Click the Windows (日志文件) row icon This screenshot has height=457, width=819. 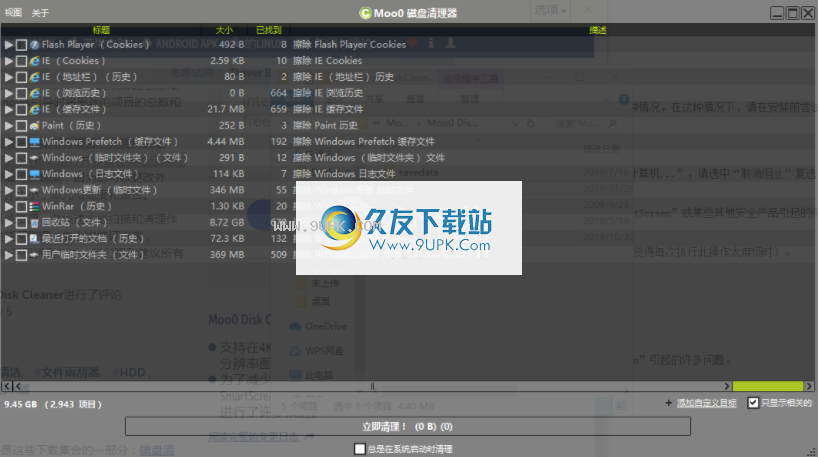[x=34, y=174]
